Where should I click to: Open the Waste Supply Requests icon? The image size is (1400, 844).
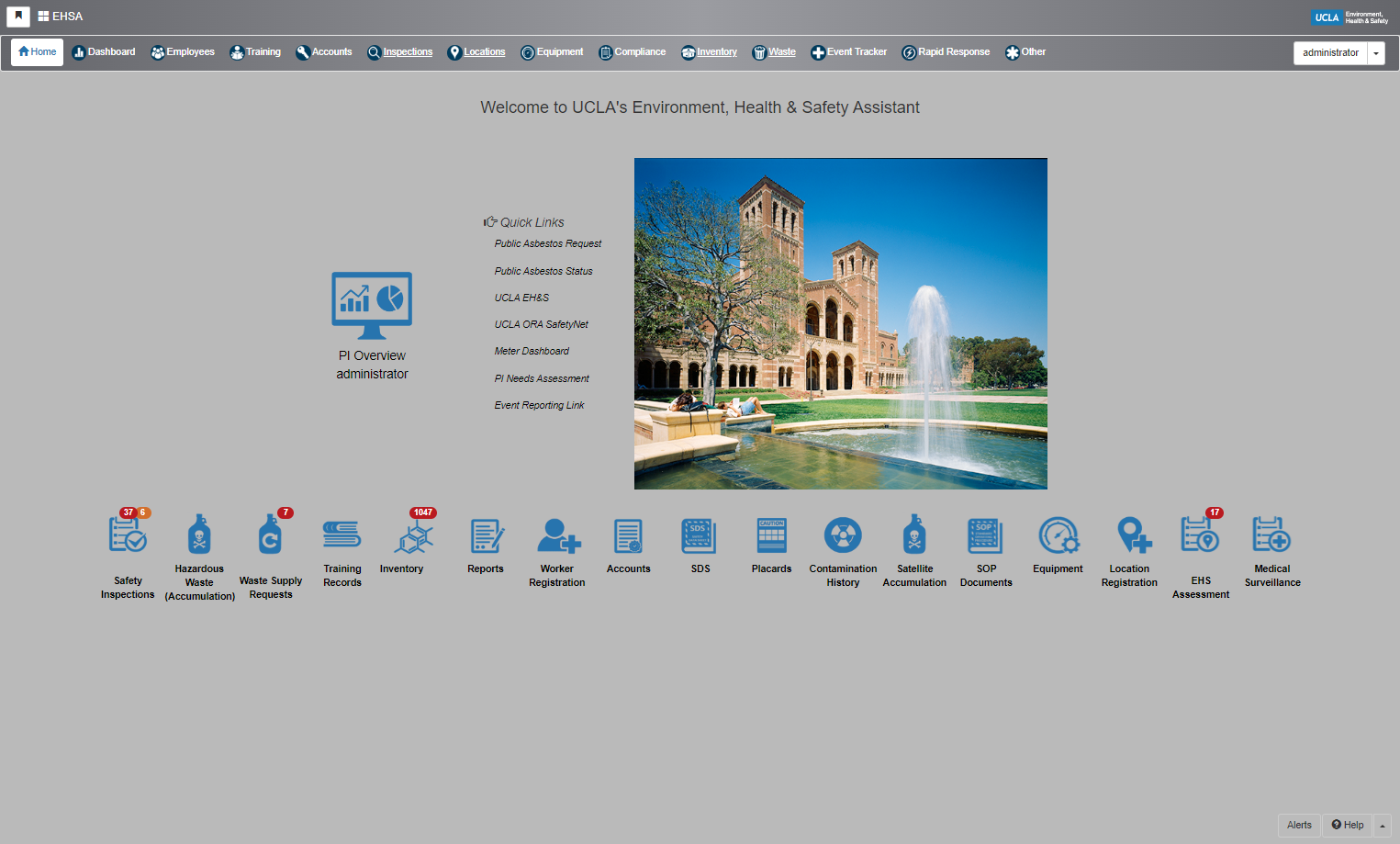click(270, 534)
